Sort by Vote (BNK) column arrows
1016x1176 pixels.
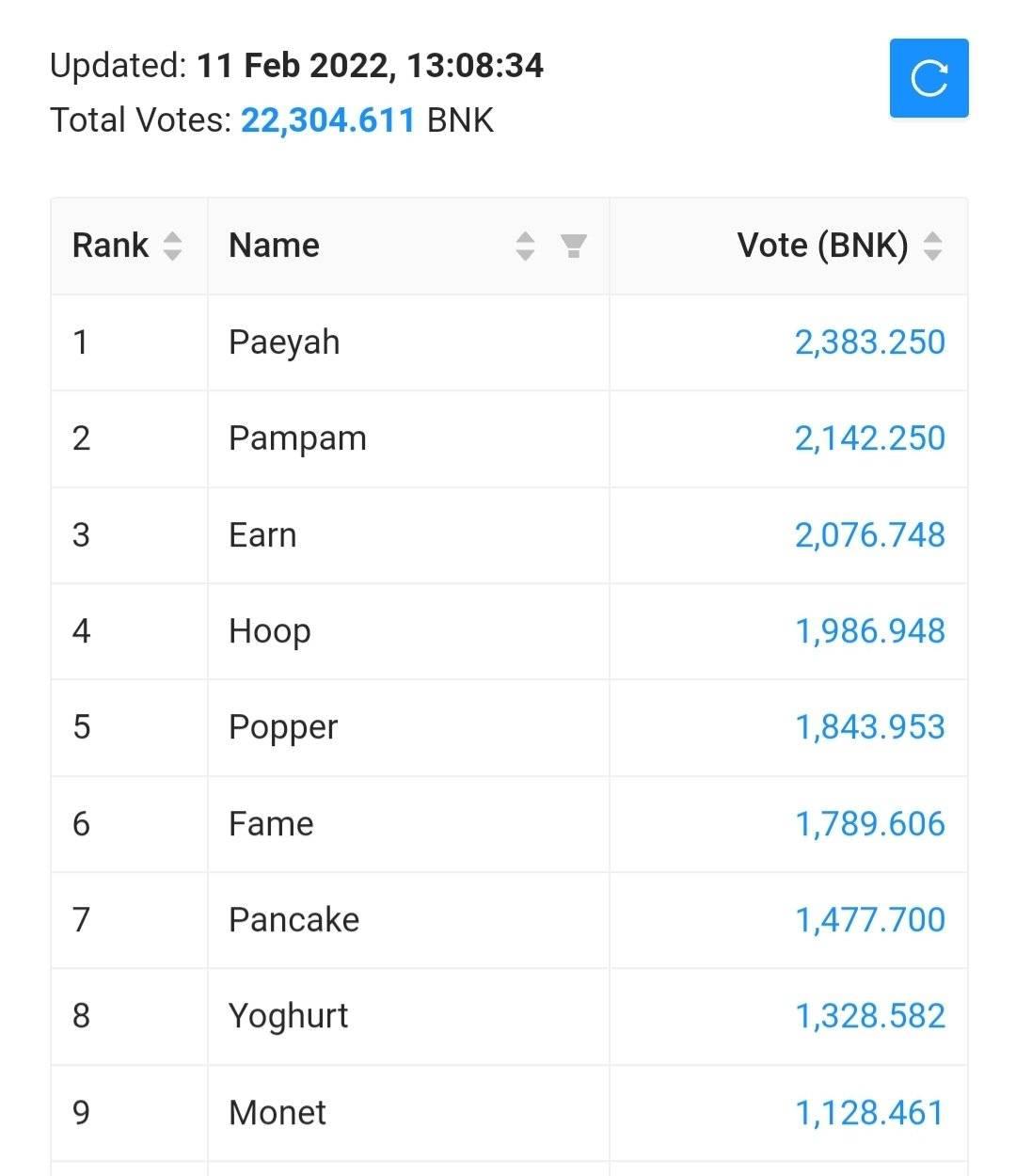[932, 246]
